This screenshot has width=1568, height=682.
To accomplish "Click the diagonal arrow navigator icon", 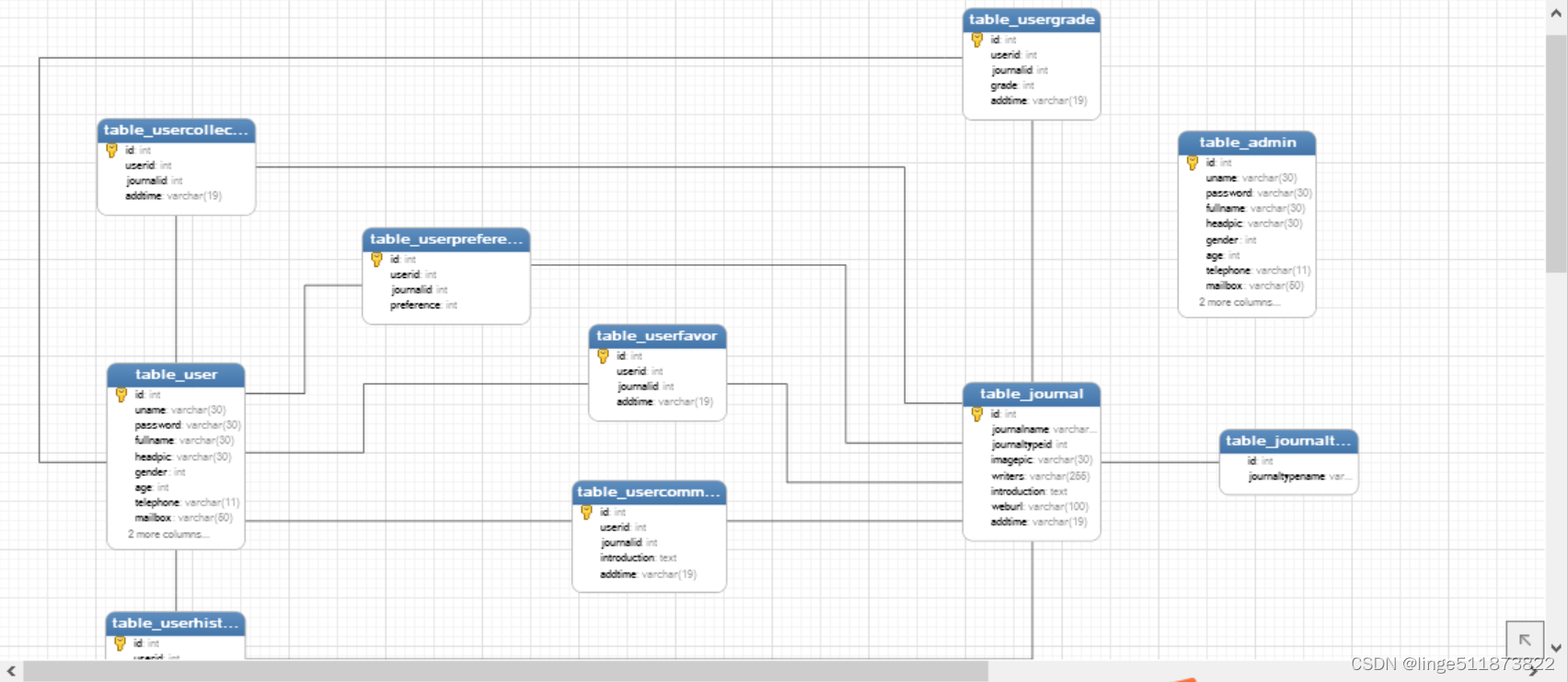I will (1525, 640).
